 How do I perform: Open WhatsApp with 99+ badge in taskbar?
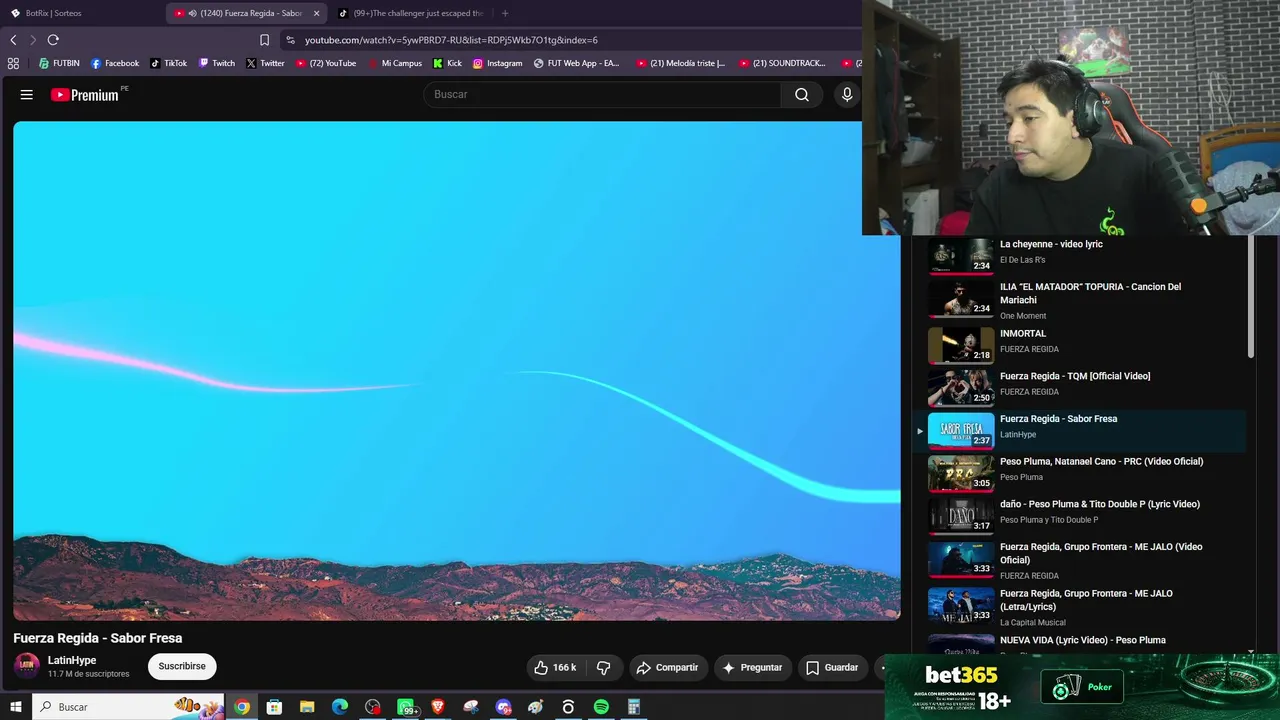(406, 707)
